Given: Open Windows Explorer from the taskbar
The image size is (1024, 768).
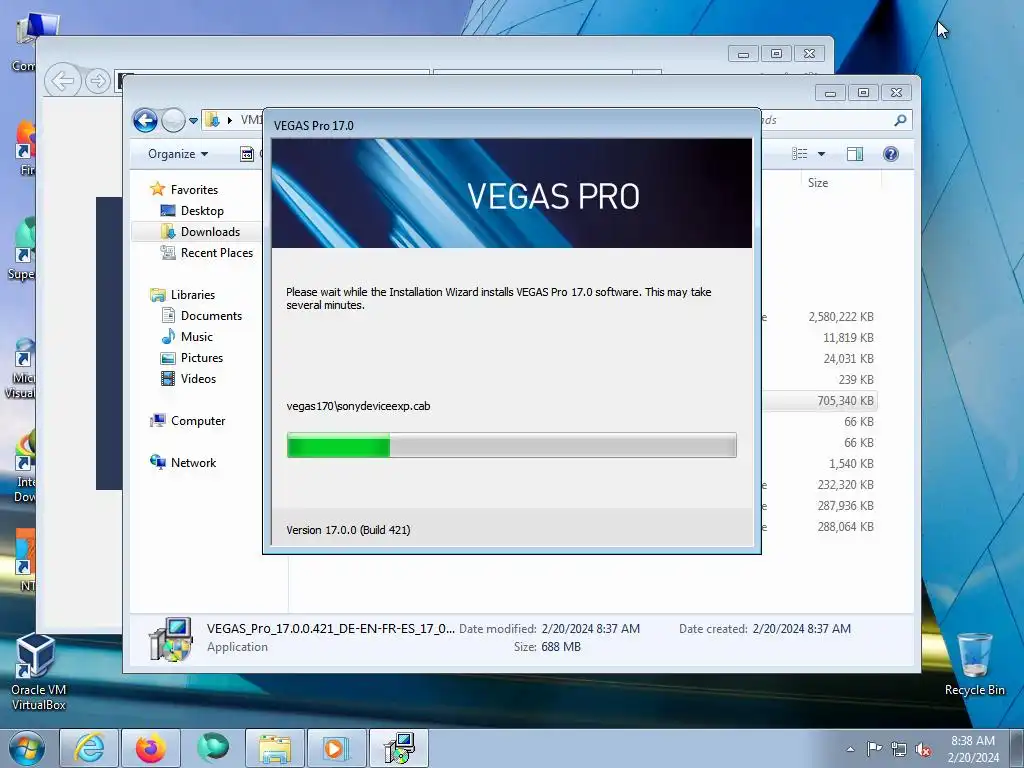Looking at the screenshot, I should click(275, 748).
